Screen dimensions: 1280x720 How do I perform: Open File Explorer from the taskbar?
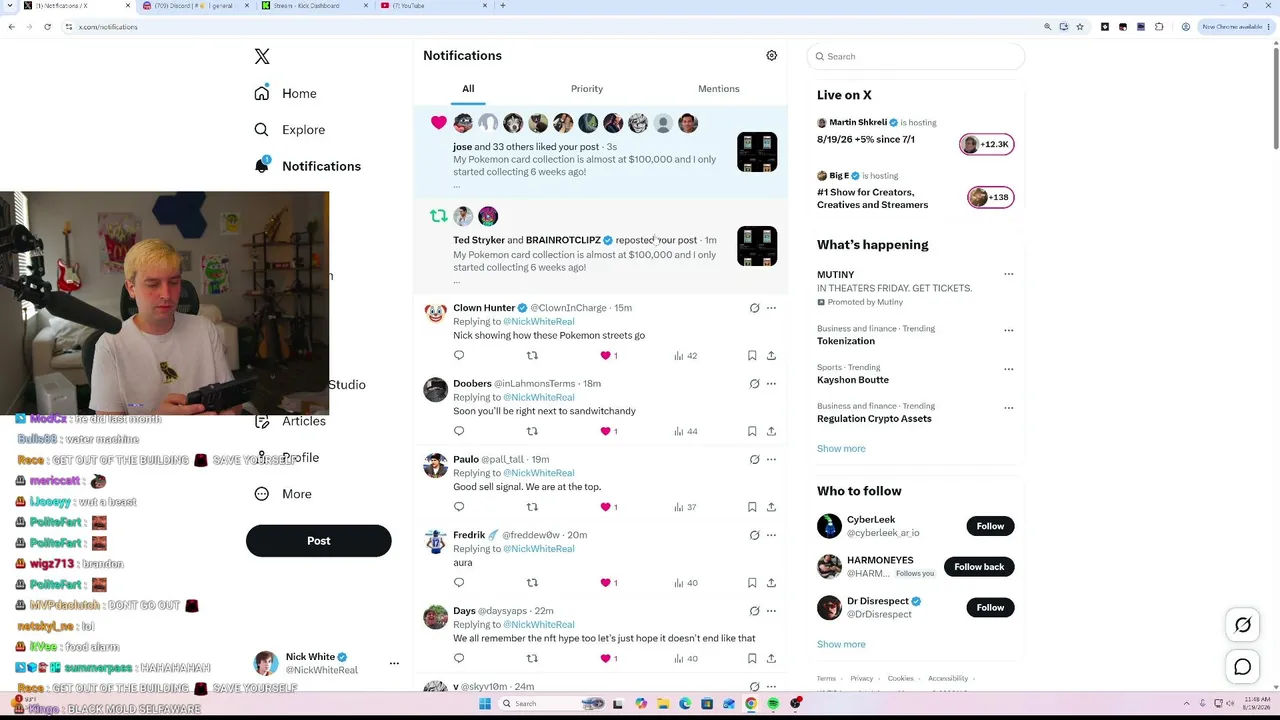pyautogui.click(x=662, y=704)
